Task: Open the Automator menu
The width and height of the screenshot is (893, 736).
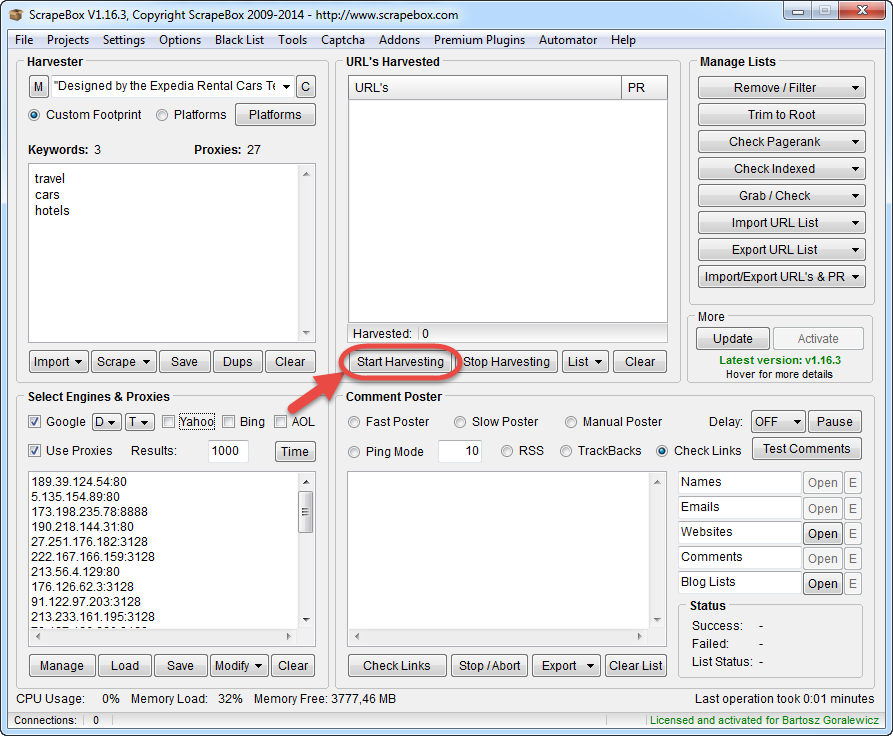Action: (x=568, y=40)
